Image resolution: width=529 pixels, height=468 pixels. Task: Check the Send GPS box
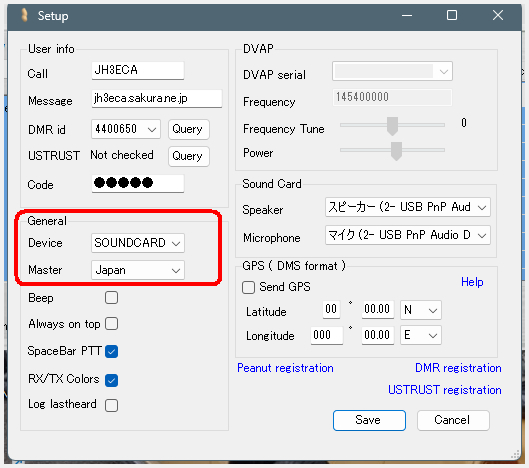[x=248, y=287]
